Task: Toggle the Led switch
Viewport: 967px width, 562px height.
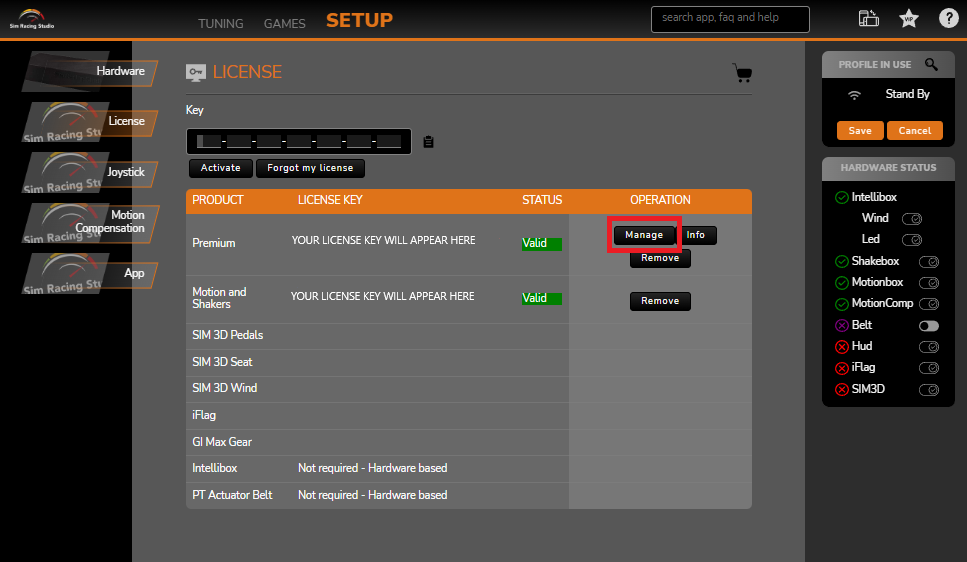Action: click(911, 240)
